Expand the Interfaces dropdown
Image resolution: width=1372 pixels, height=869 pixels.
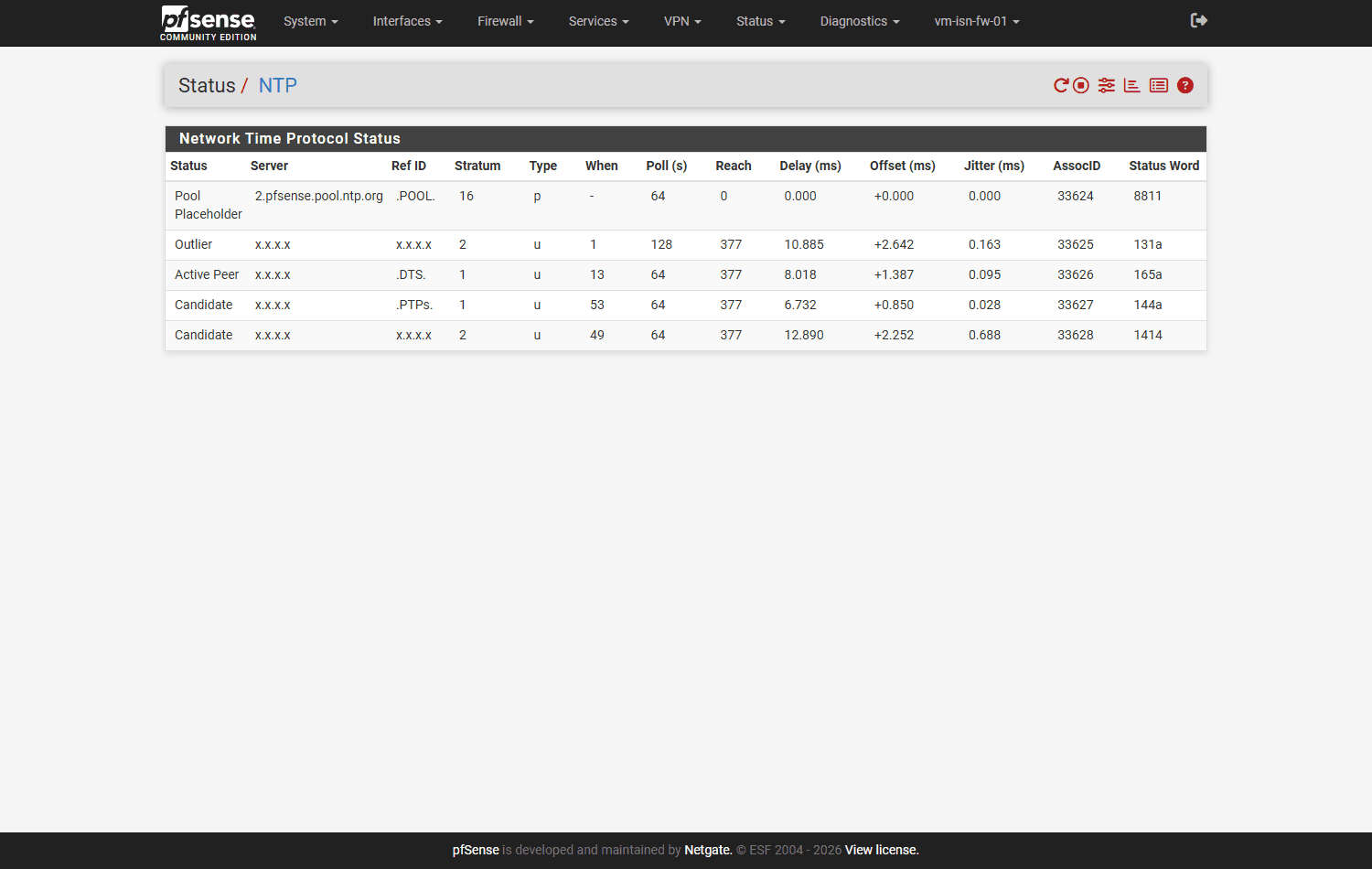click(408, 21)
